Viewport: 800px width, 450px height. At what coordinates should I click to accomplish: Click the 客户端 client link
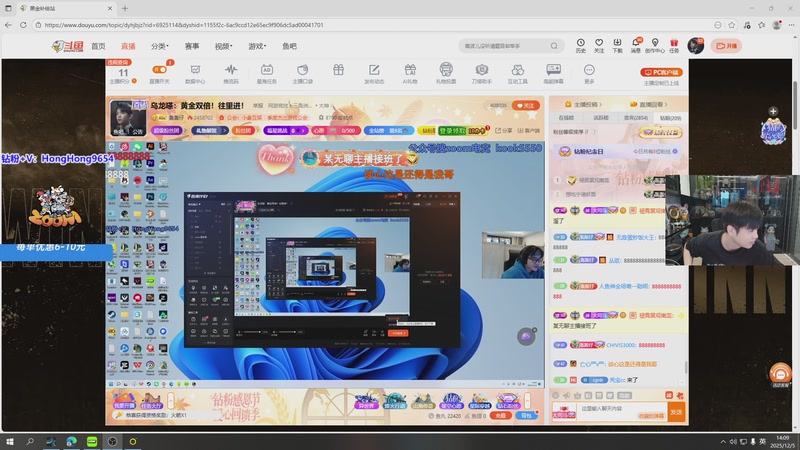pos(529,131)
